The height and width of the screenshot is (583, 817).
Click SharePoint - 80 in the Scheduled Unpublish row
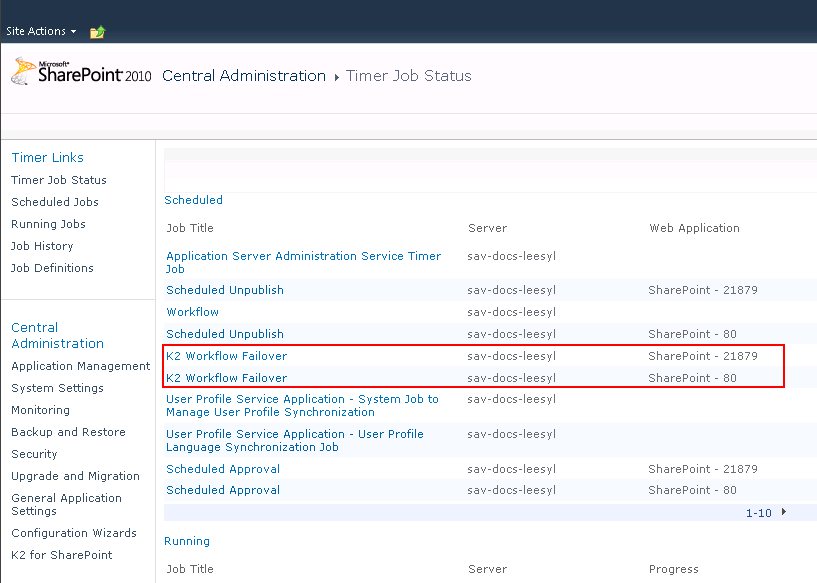[x=692, y=334]
